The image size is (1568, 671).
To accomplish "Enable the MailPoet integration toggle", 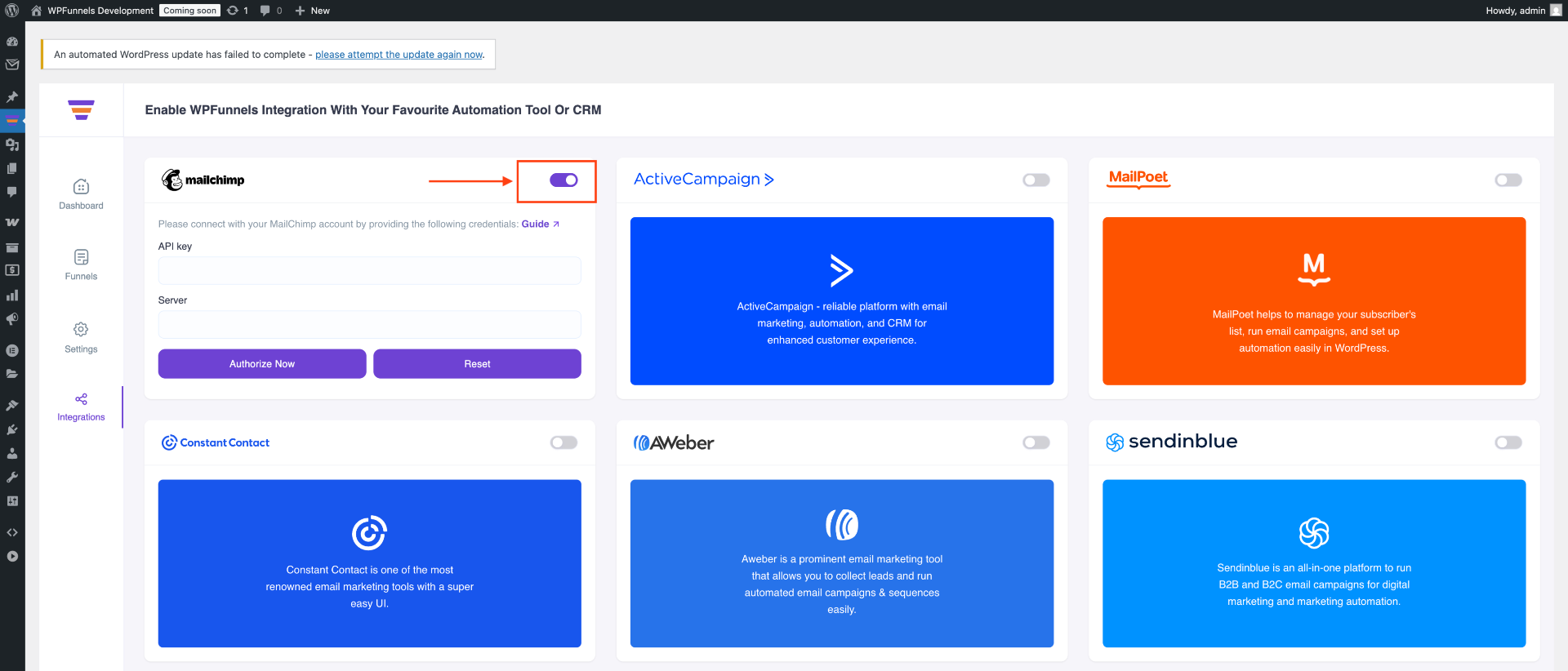I will click(x=1508, y=180).
